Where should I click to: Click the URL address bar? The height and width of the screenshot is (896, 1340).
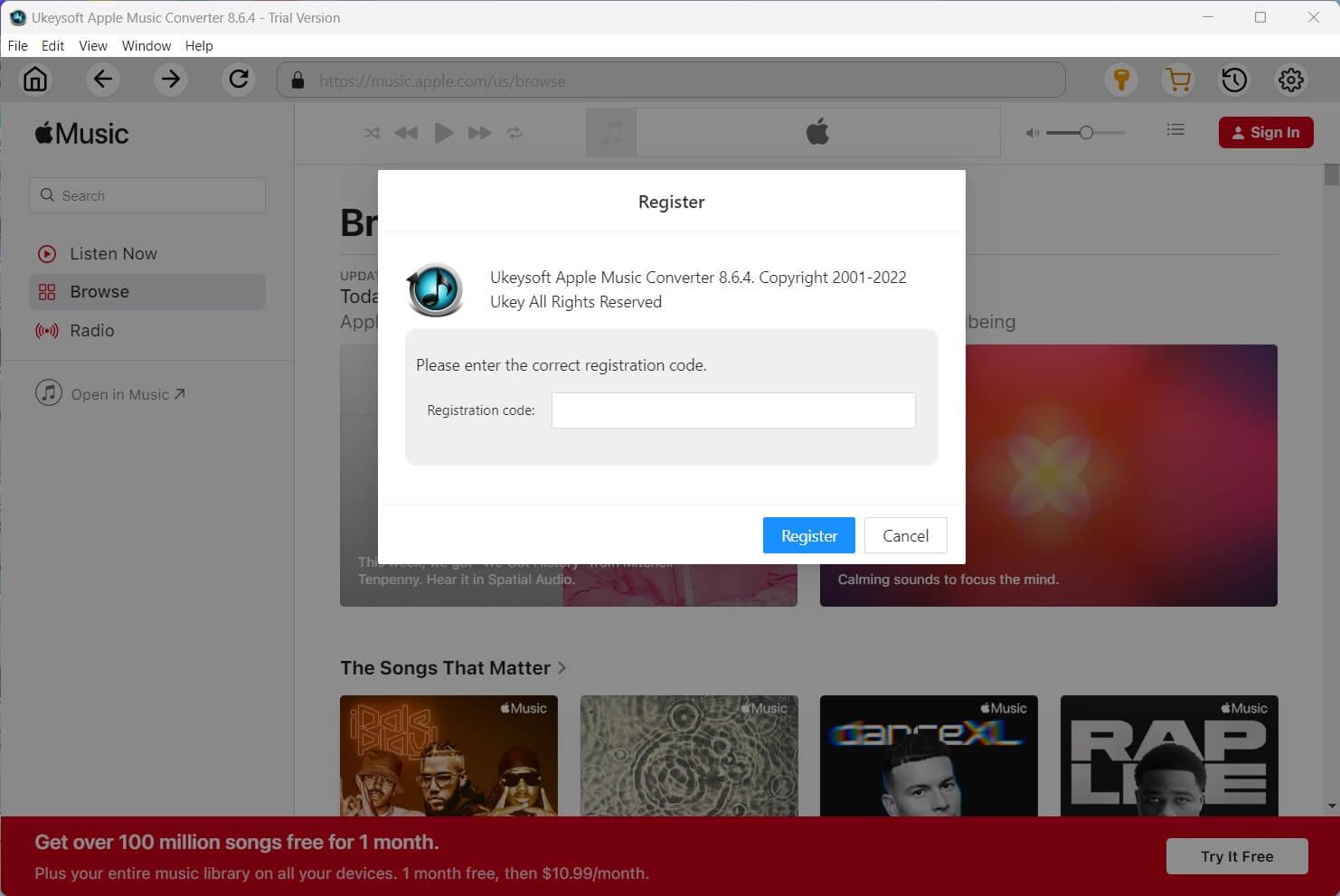tap(671, 80)
